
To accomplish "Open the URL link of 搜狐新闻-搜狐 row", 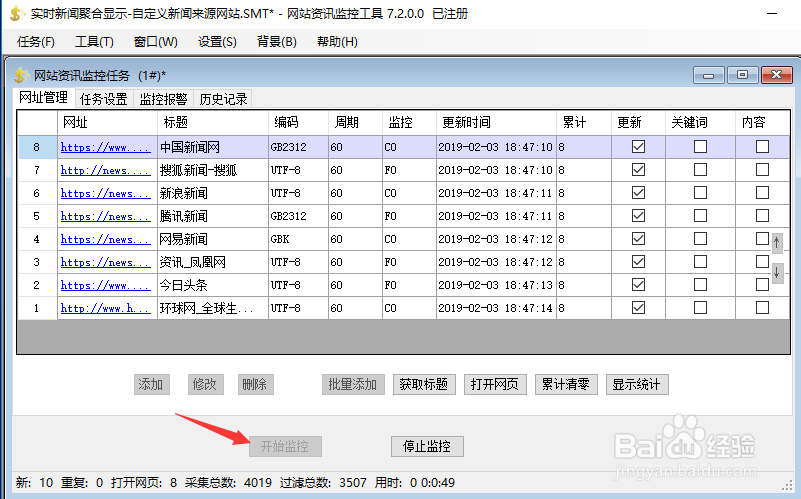I will point(106,170).
